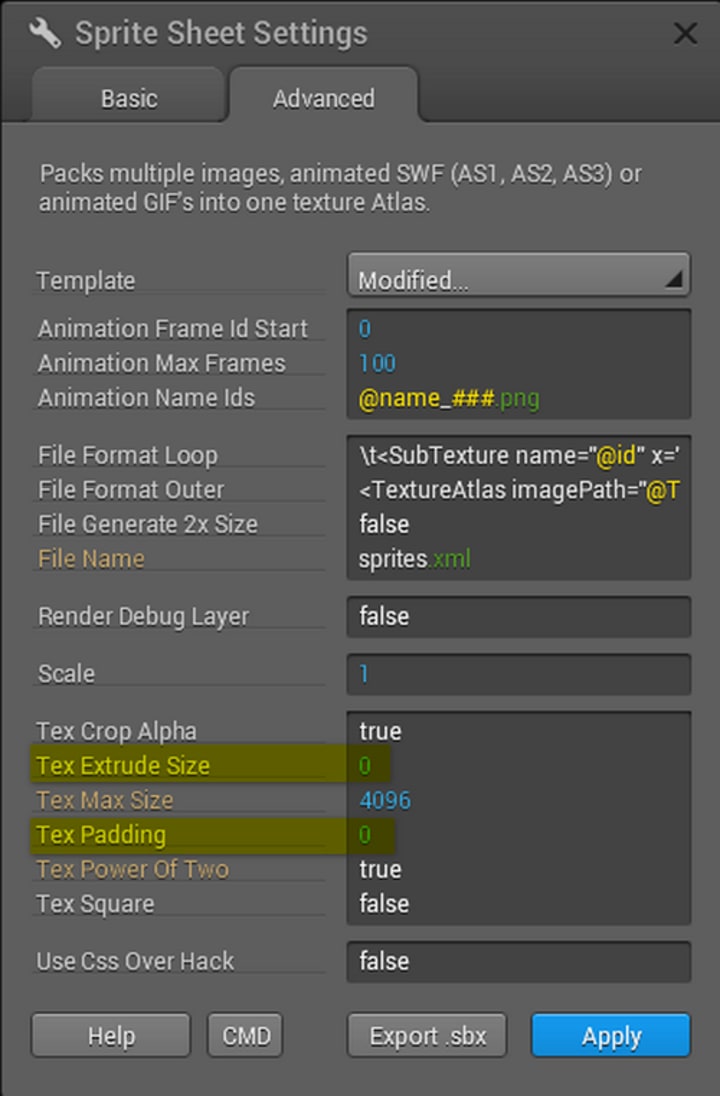Click the Tex Power Of Two label
Image resolution: width=720 pixels, height=1096 pixels.
click(x=133, y=870)
